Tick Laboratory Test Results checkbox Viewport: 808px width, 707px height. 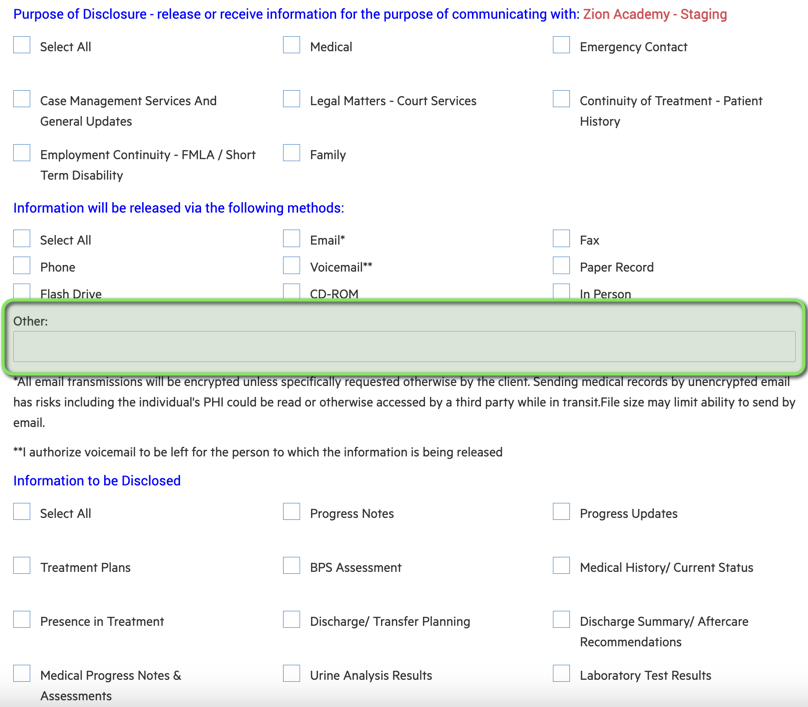[x=561, y=674]
